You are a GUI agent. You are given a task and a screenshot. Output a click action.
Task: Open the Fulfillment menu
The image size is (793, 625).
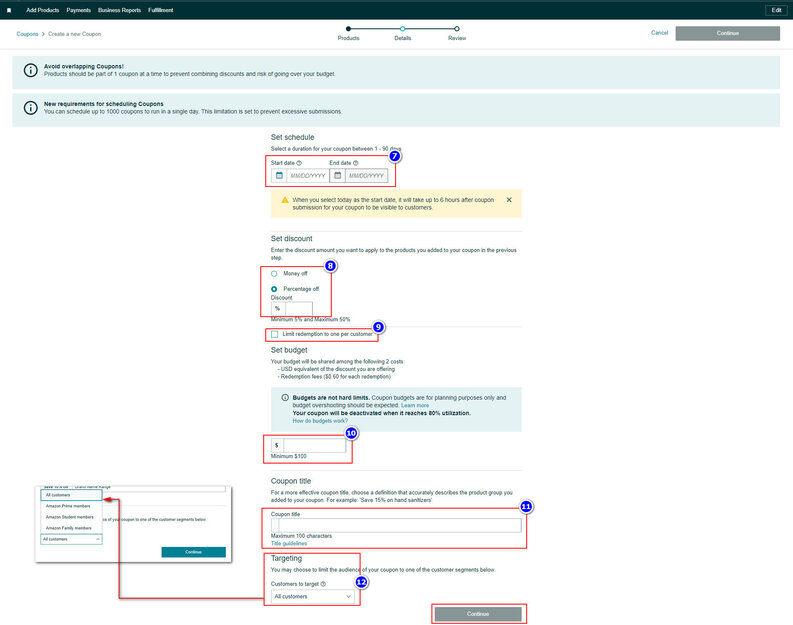161,10
